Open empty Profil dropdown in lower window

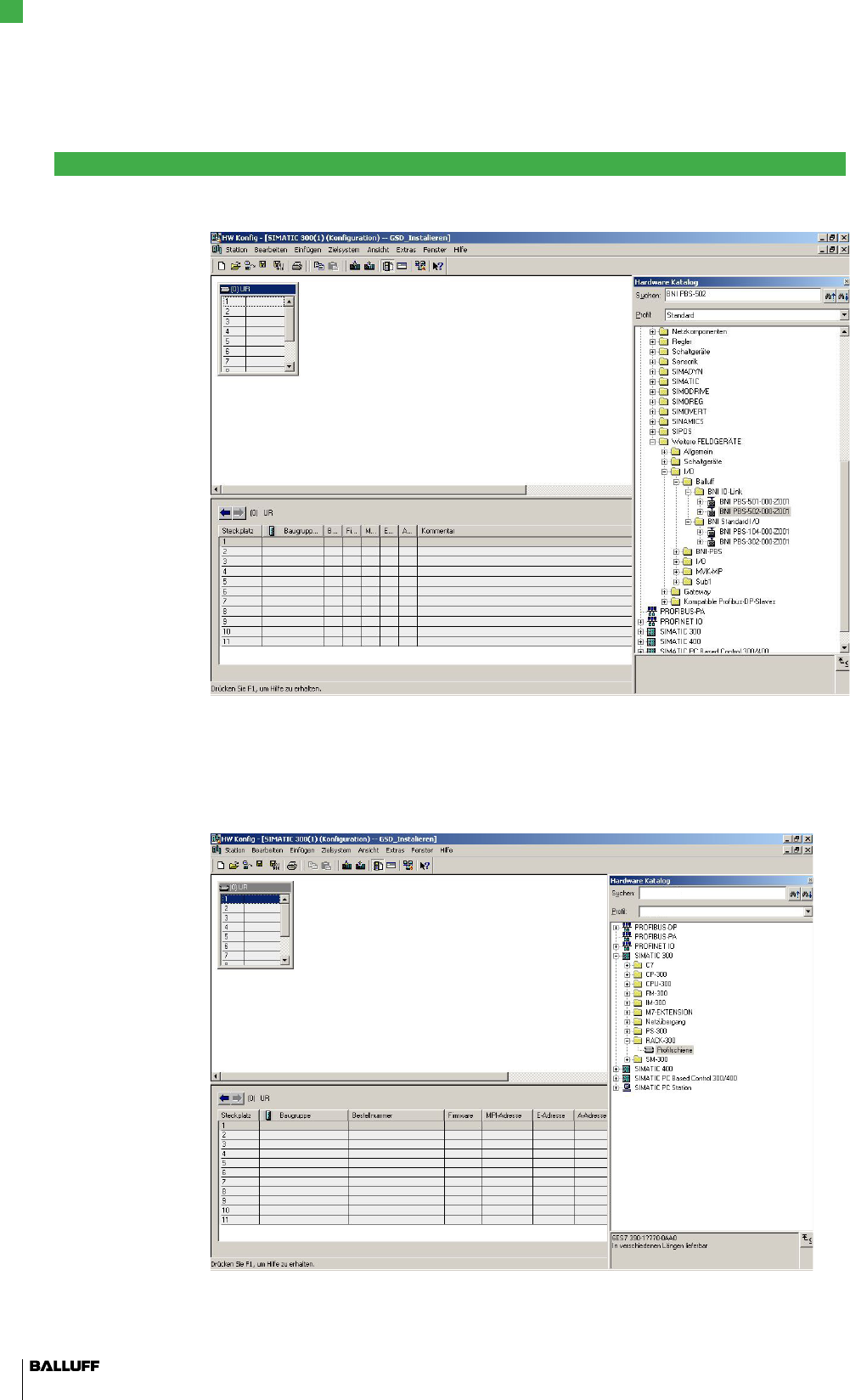pyautogui.click(x=808, y=912)
